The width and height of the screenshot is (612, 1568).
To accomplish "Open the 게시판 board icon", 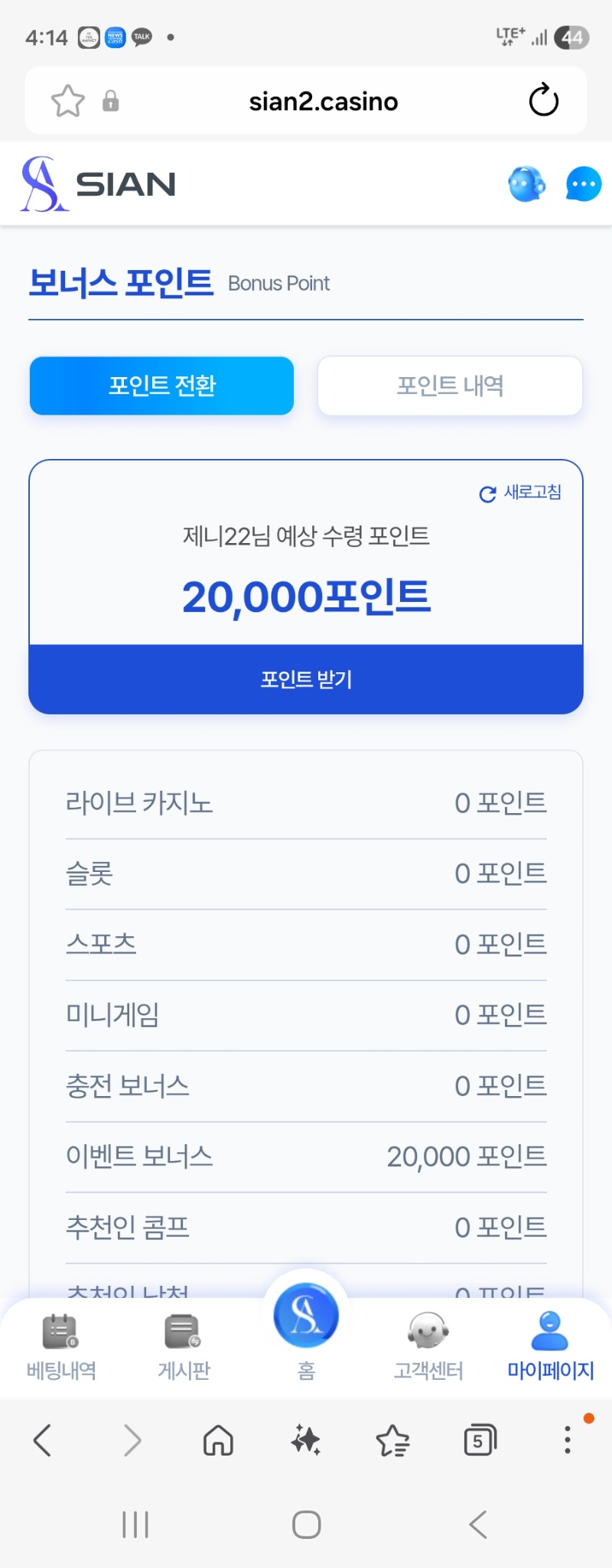I will 183,1332.
